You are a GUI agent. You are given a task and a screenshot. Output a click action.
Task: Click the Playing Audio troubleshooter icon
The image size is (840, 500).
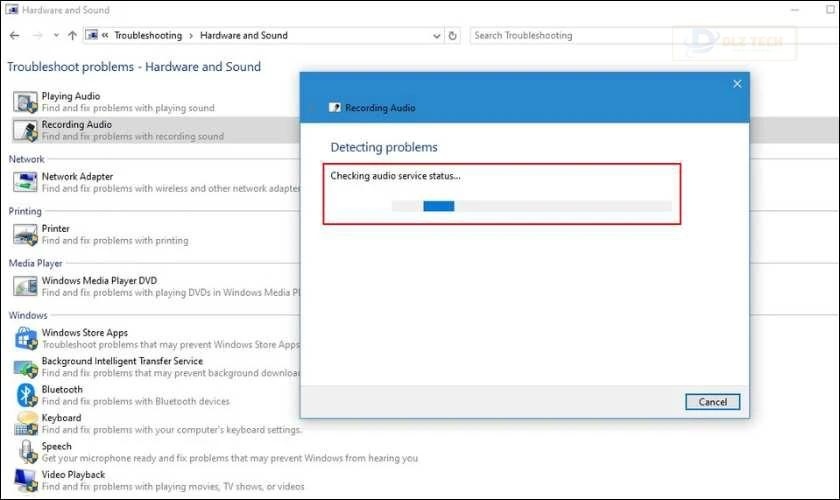(x=25, y=102)
